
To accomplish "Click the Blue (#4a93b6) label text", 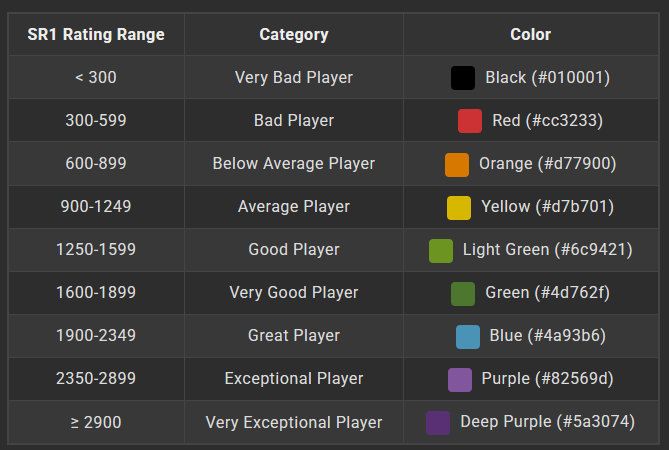I will (547, 336).
